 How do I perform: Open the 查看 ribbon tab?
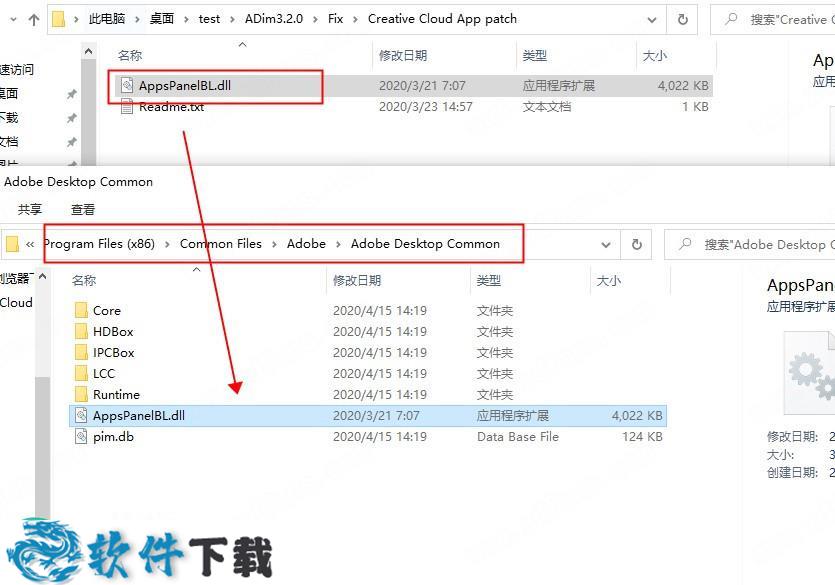tap(83, 209)
